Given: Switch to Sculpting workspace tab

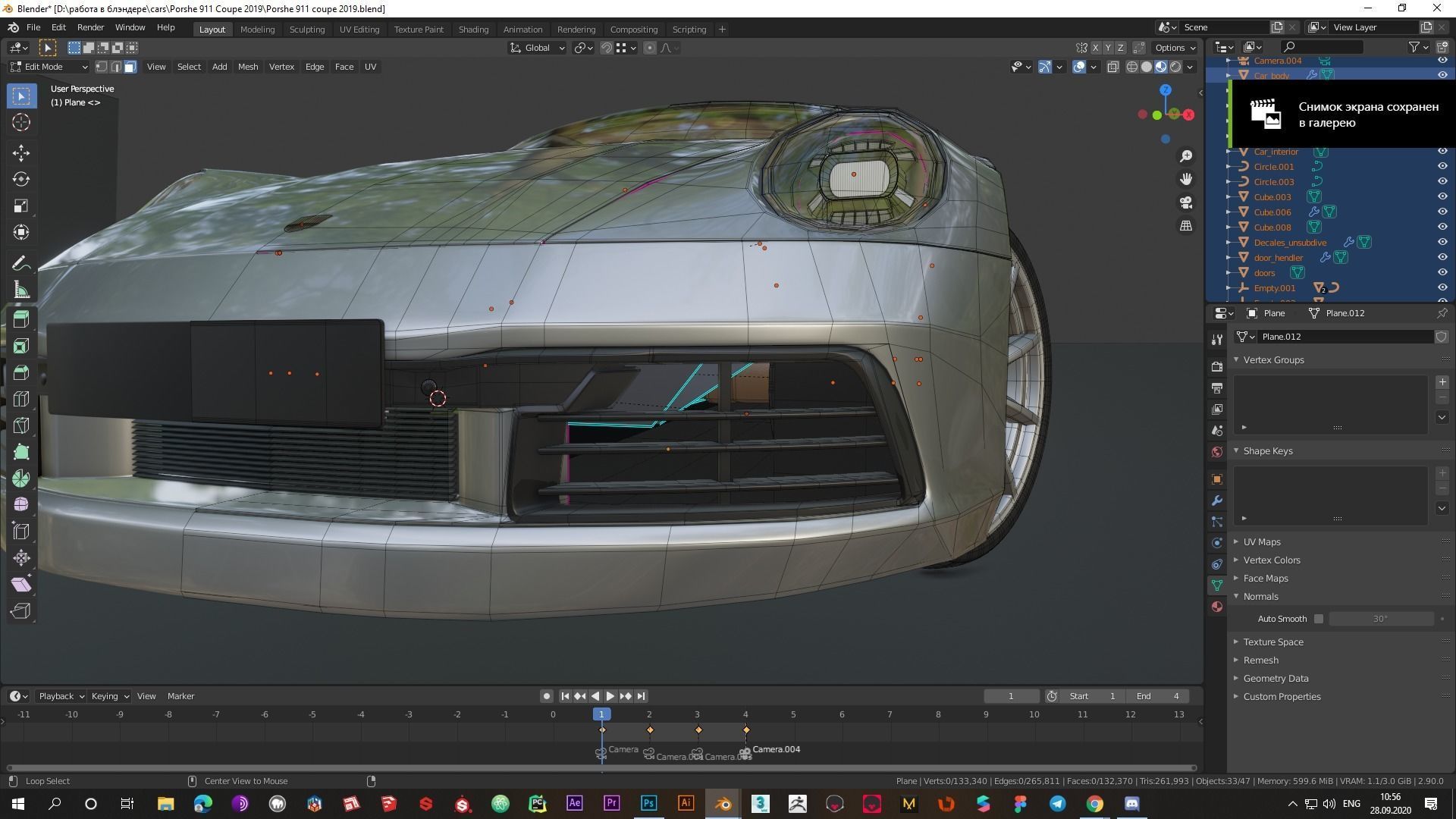Looking at the screenshot, I should (x=307, y=30).
